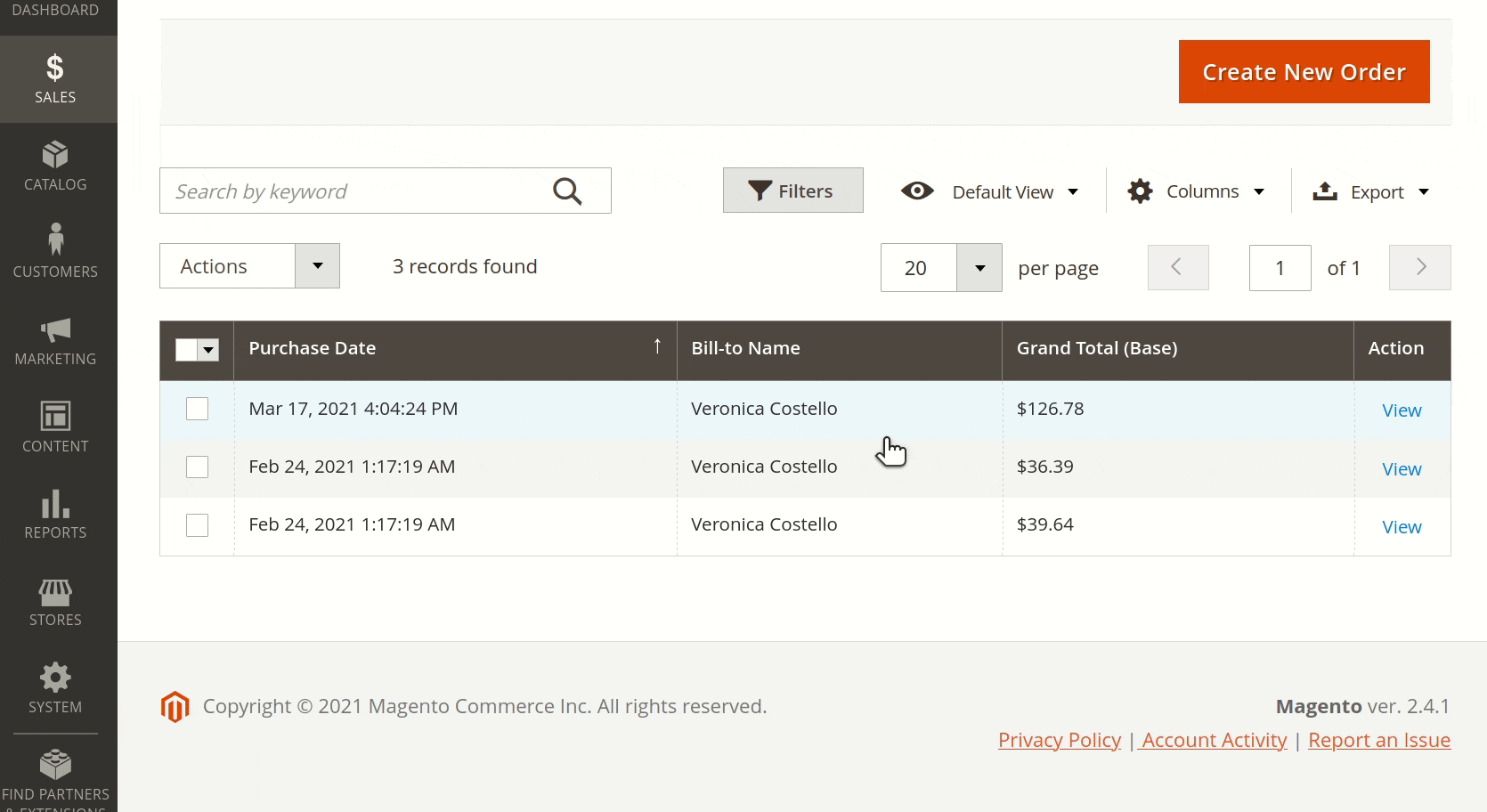1487x812 pixels.
Task: Open the Sales menu dollar icon
Action: point(55,69)
